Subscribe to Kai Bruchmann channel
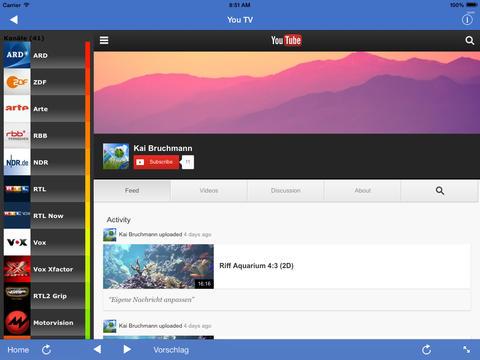 (x=157, y=162)
